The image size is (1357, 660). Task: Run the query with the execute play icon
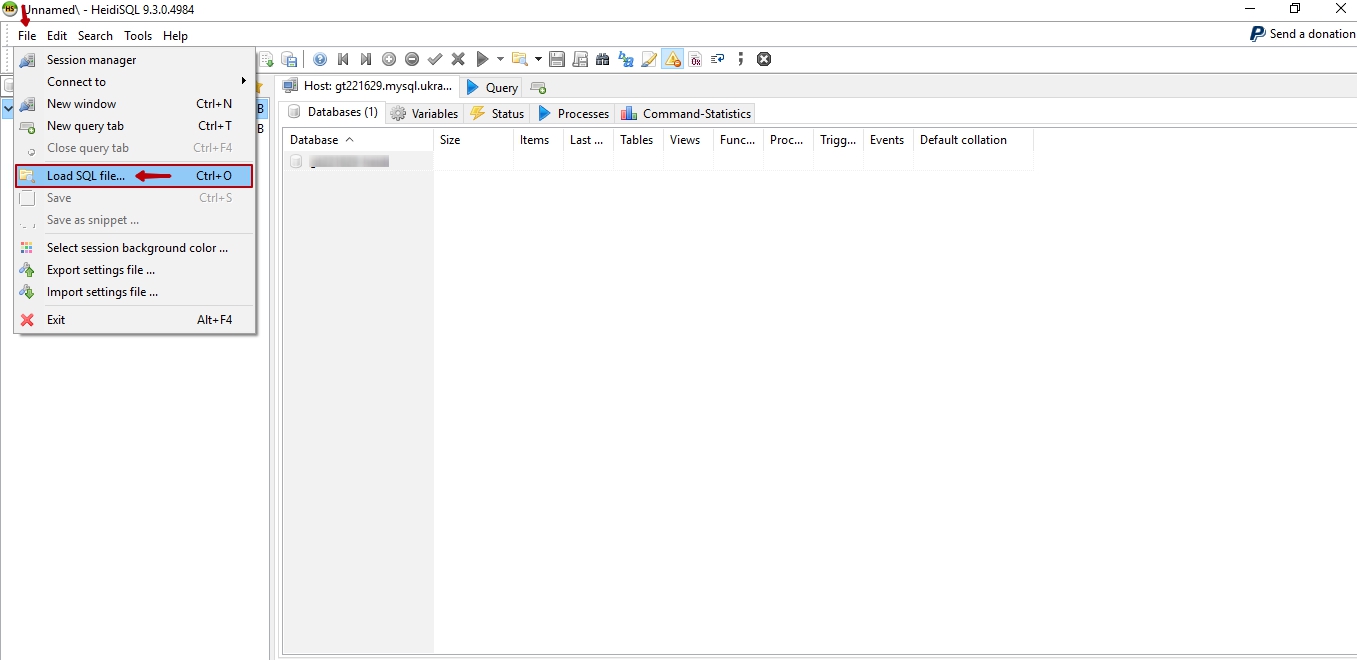click(482, 59)
